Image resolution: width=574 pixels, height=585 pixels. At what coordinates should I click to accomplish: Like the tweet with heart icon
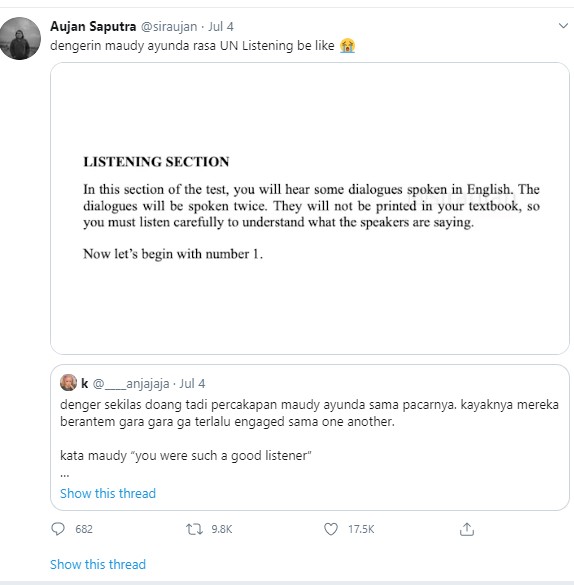pos(331,529)
